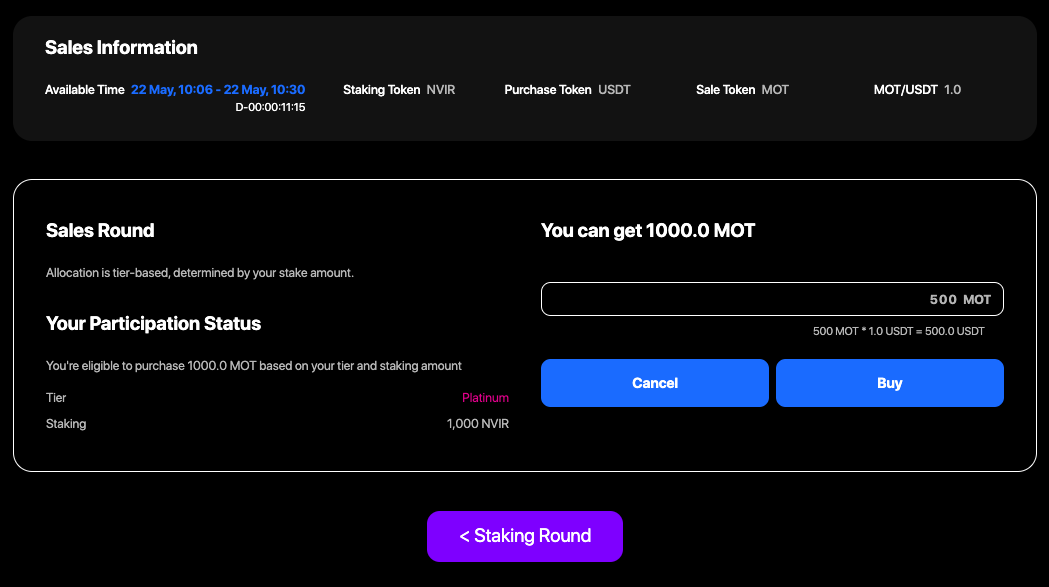Click the Sales Round heading
Screen dimensions: 1049x587
click(x=100, y=231)
